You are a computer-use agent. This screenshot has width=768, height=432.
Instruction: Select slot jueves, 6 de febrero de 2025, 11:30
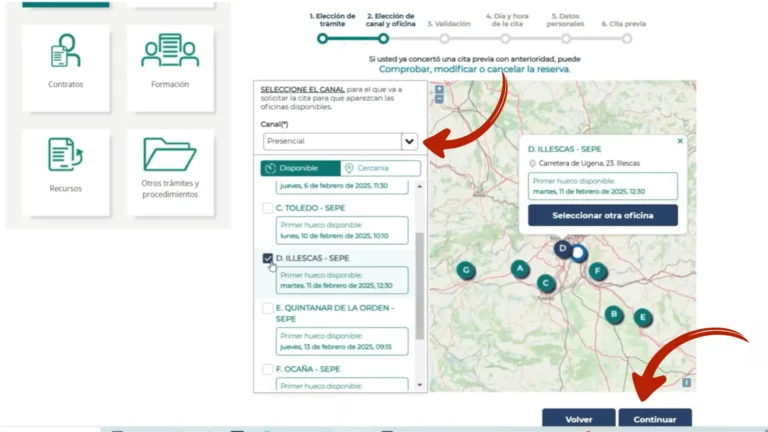click(342, 187)
